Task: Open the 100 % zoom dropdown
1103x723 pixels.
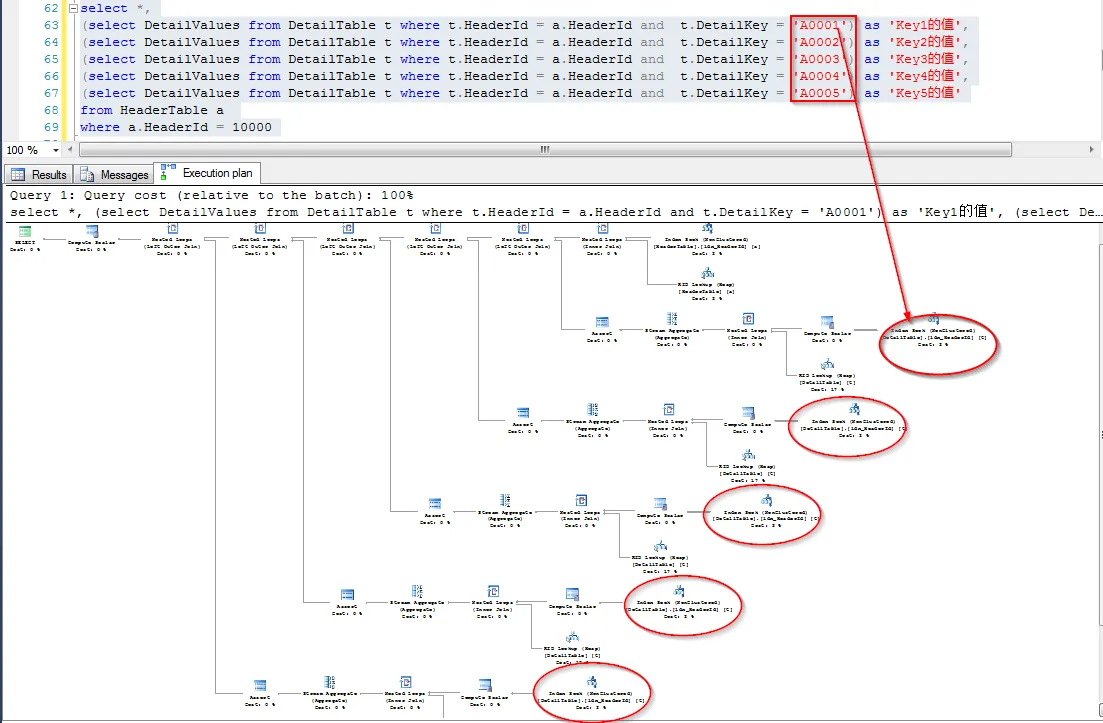Action: tap(56, 150)
